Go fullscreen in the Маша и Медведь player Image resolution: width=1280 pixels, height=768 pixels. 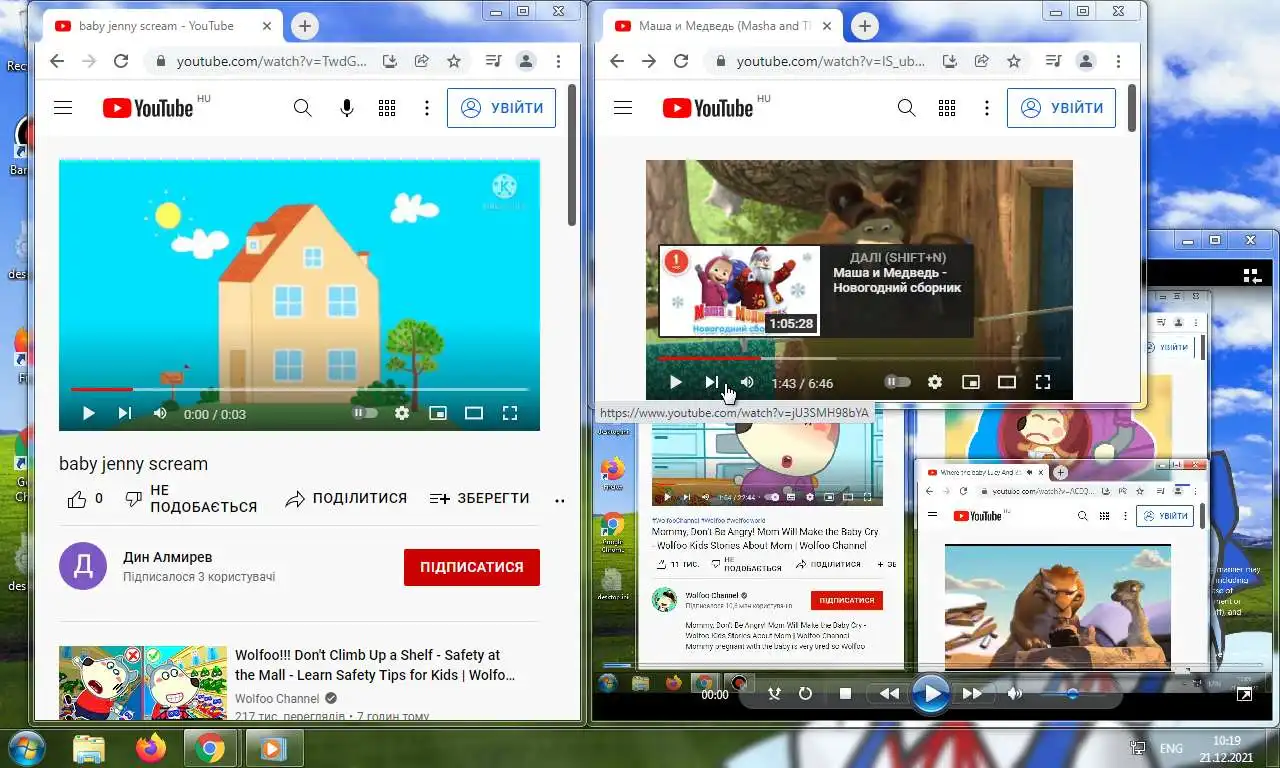pyautogui.click(x=1043, y=382)
